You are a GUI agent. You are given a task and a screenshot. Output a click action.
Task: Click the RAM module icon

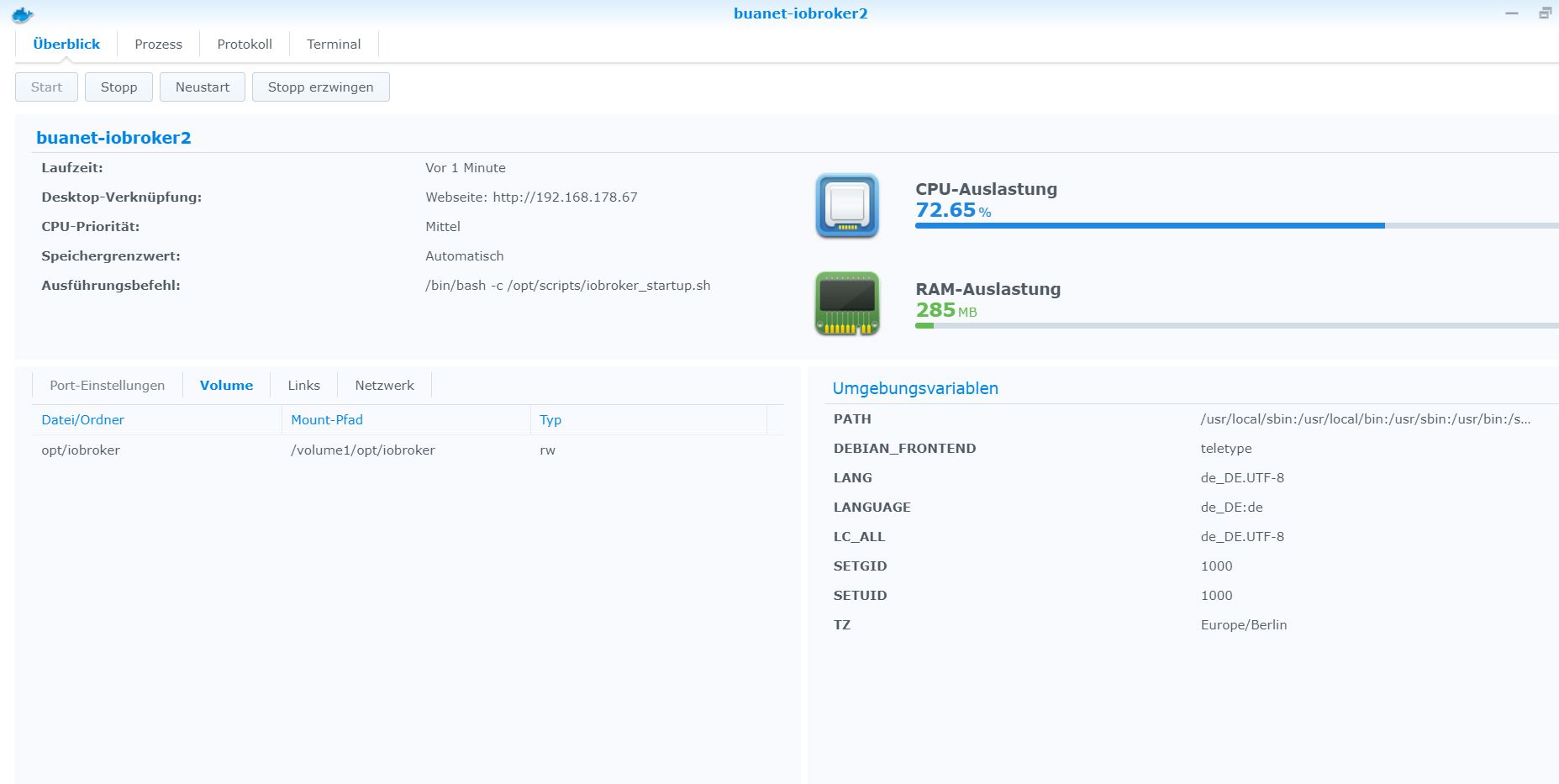coord(847,303)
